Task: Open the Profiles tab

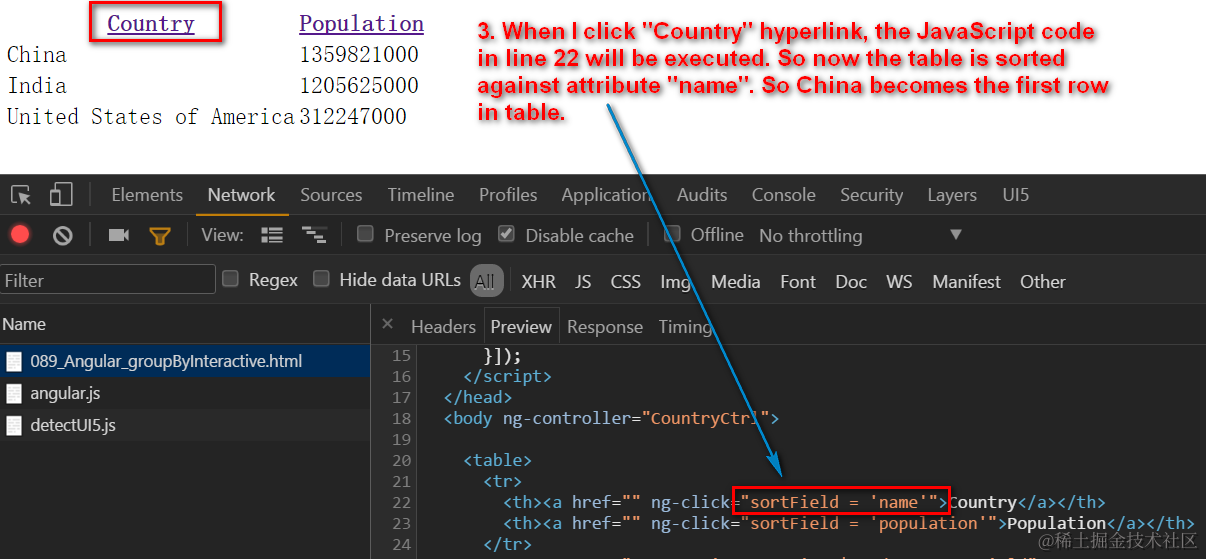Action: (508, 195)
